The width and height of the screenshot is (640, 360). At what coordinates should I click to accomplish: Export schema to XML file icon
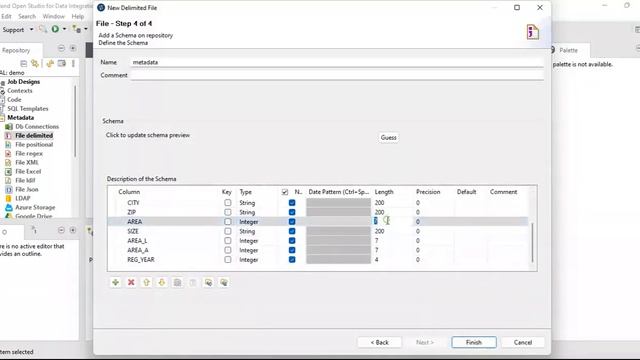(x=224, y=282)
